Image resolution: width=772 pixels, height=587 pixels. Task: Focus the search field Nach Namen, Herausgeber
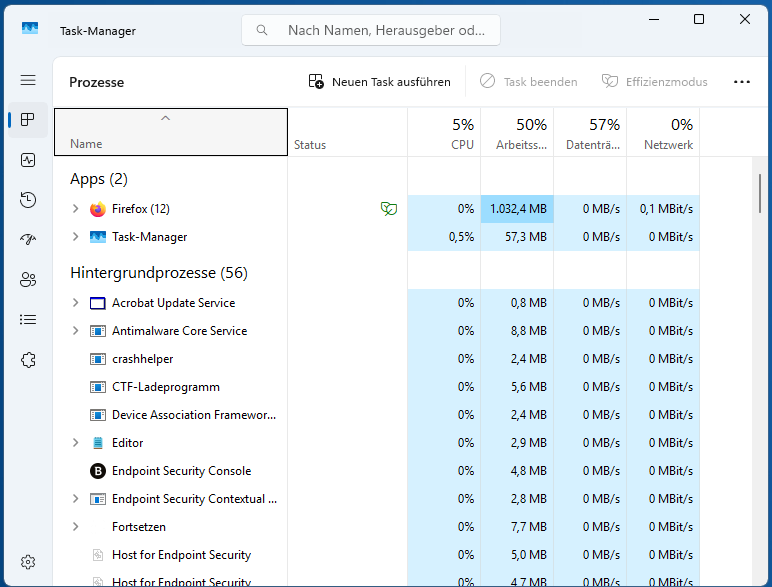point(371,31)
